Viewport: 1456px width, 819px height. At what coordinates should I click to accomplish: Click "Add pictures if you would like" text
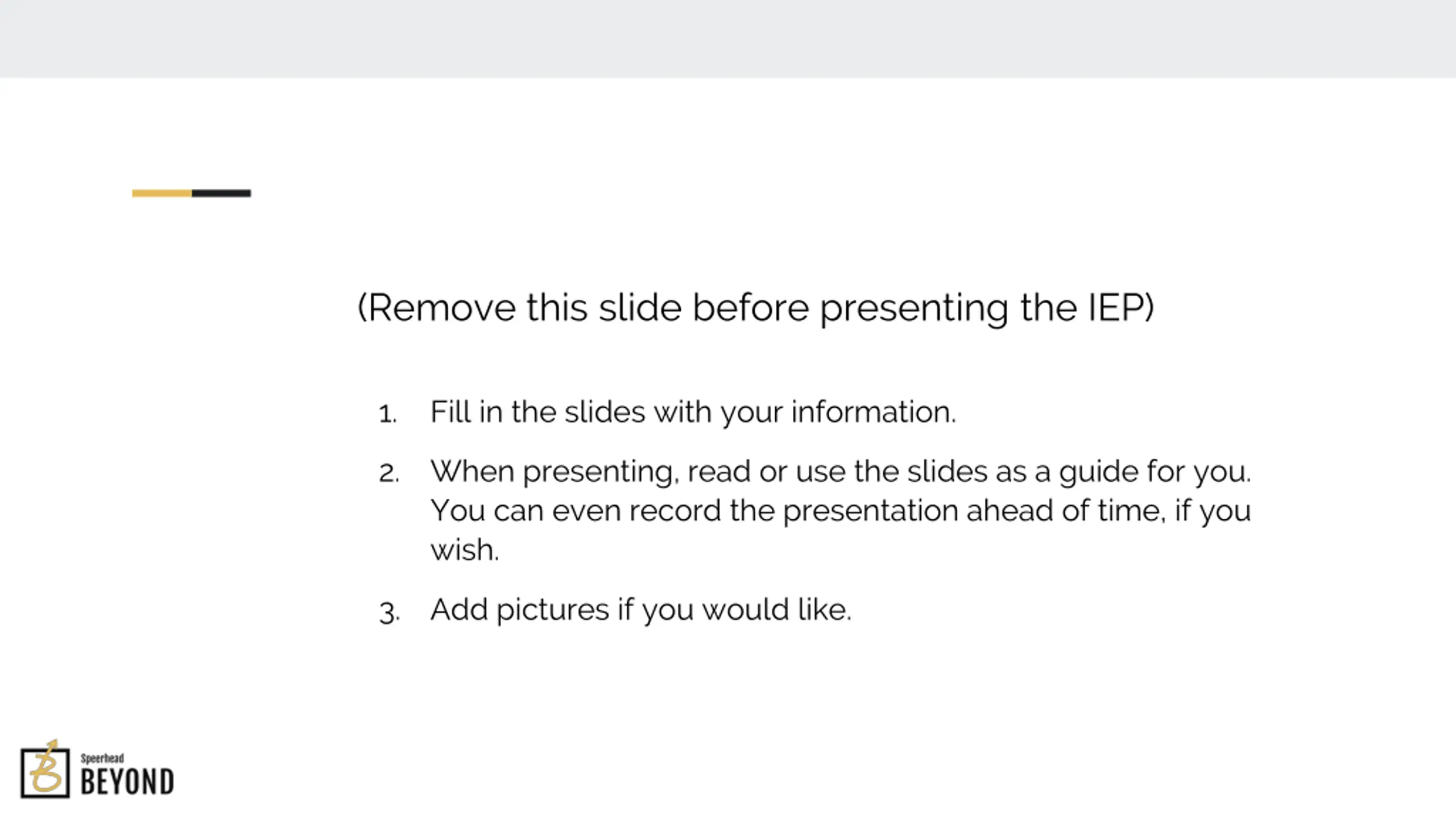pos(640,610)
